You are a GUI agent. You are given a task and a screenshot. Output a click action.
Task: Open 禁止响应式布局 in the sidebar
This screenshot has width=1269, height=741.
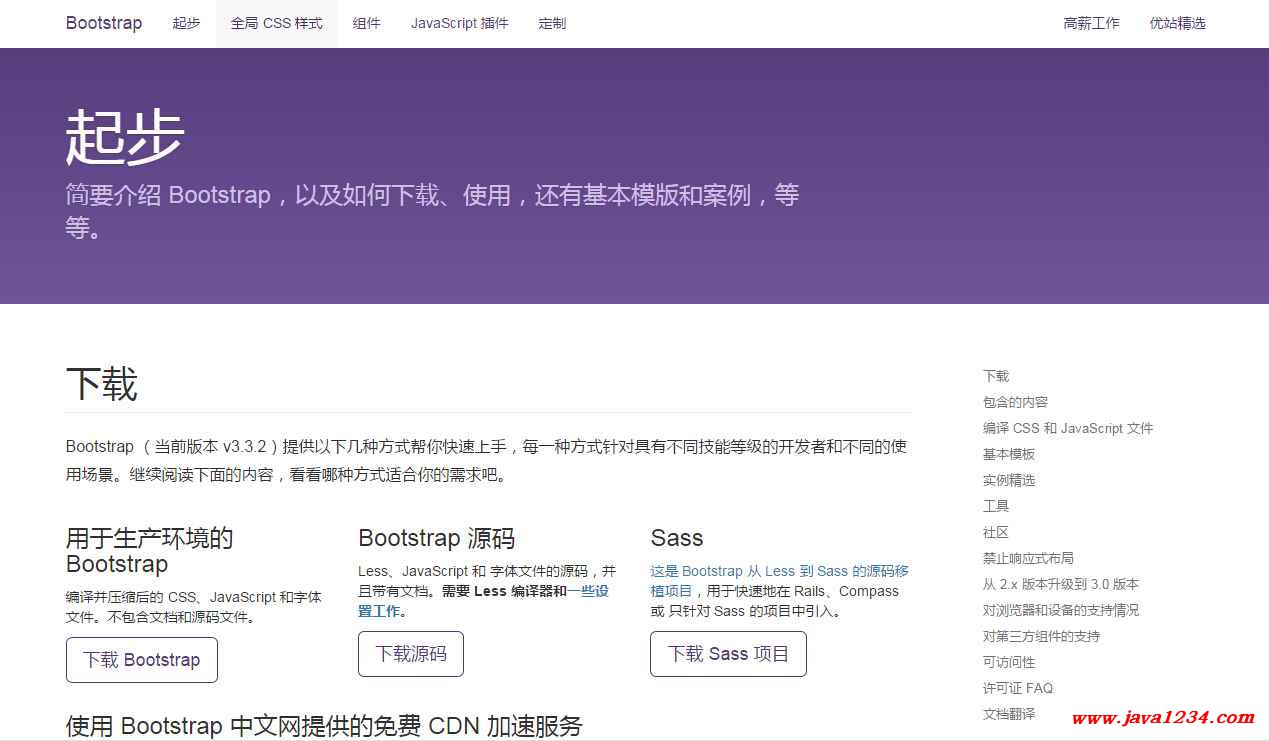[x=1028, y=558]
